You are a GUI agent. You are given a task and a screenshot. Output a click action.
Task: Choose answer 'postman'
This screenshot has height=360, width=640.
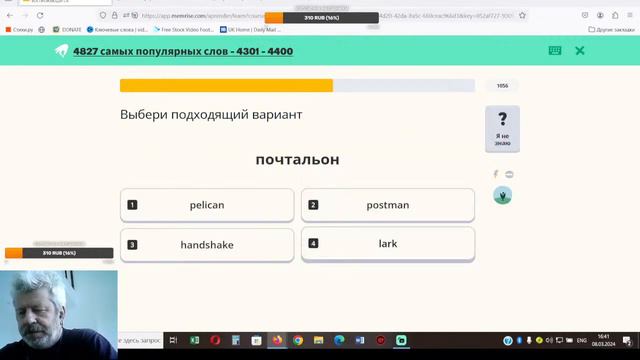[x=388, y=205]
